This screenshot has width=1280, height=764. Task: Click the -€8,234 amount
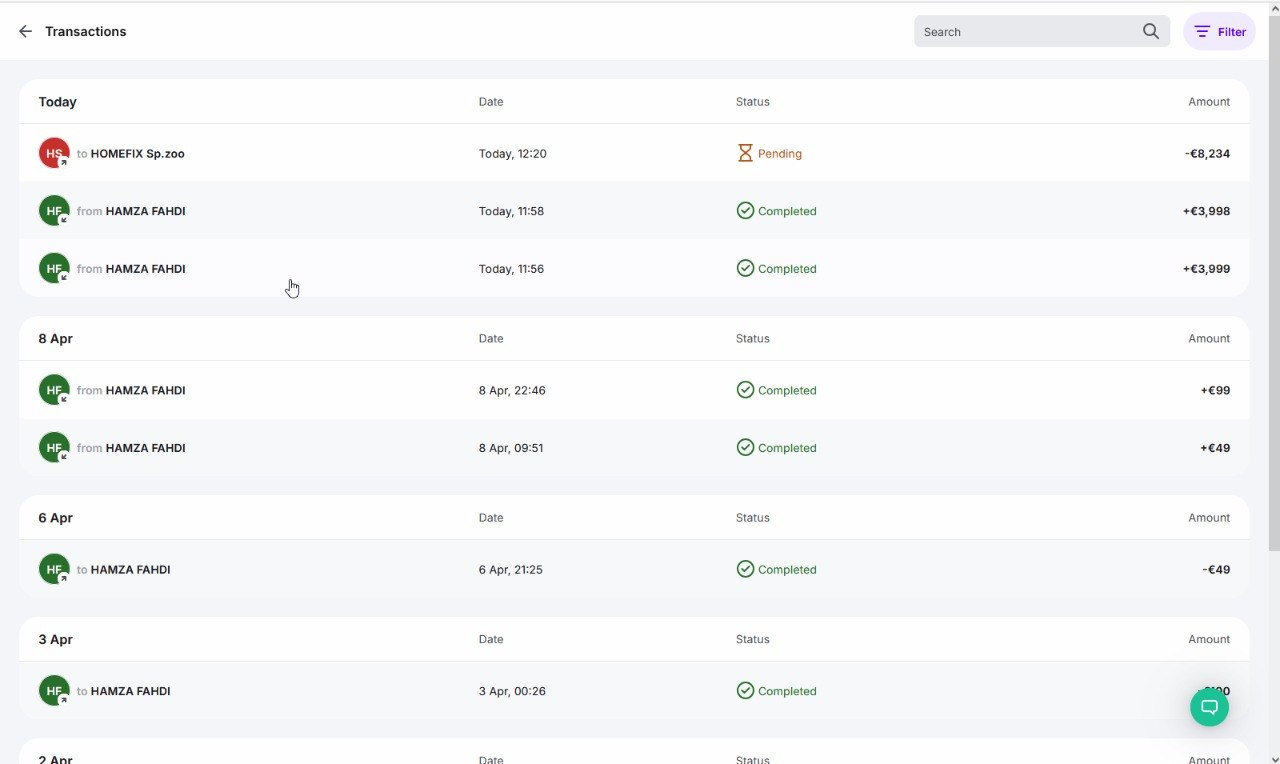(1207, 154)
